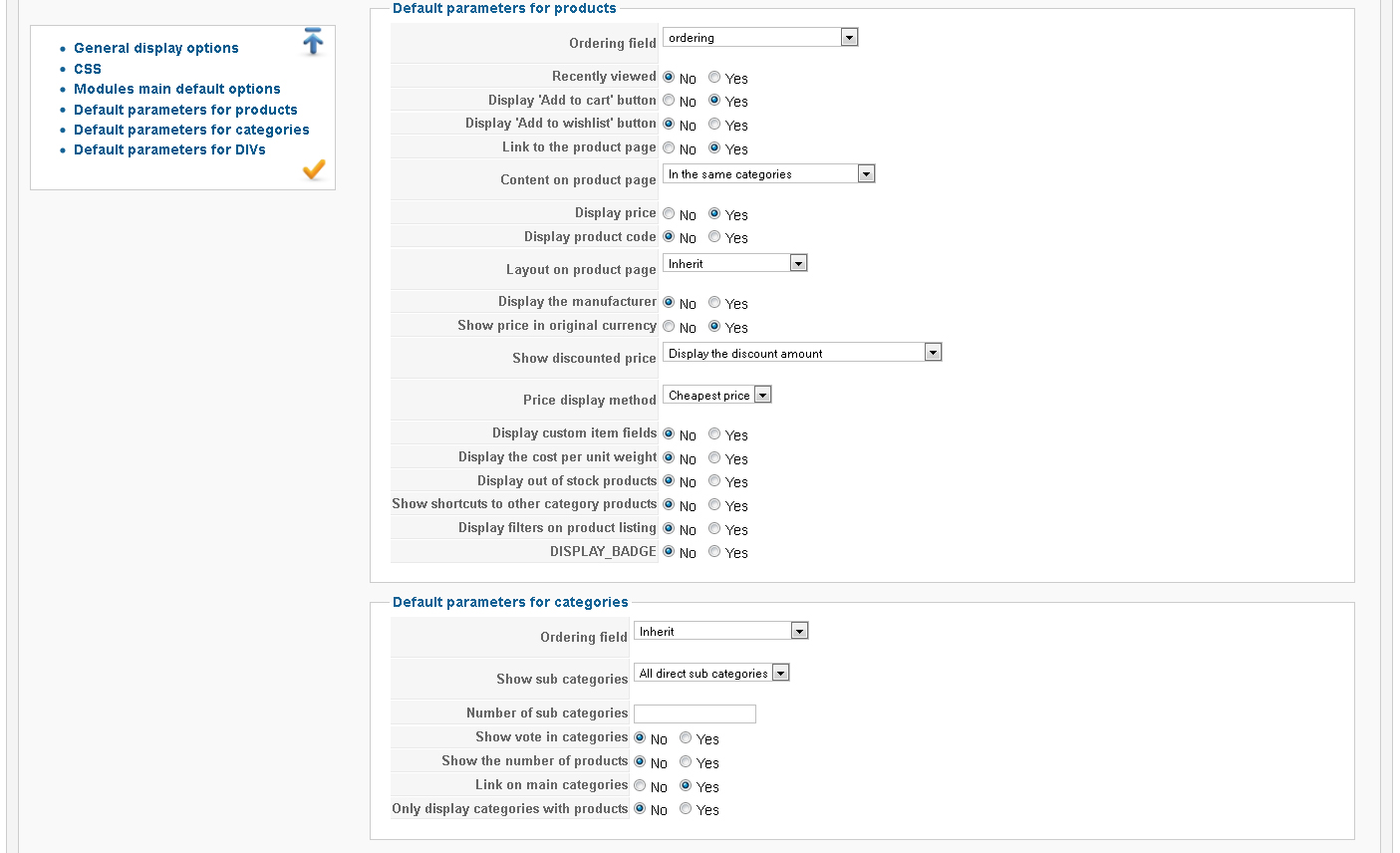Click the Number of sub categories field

click(x=695, y=713)
